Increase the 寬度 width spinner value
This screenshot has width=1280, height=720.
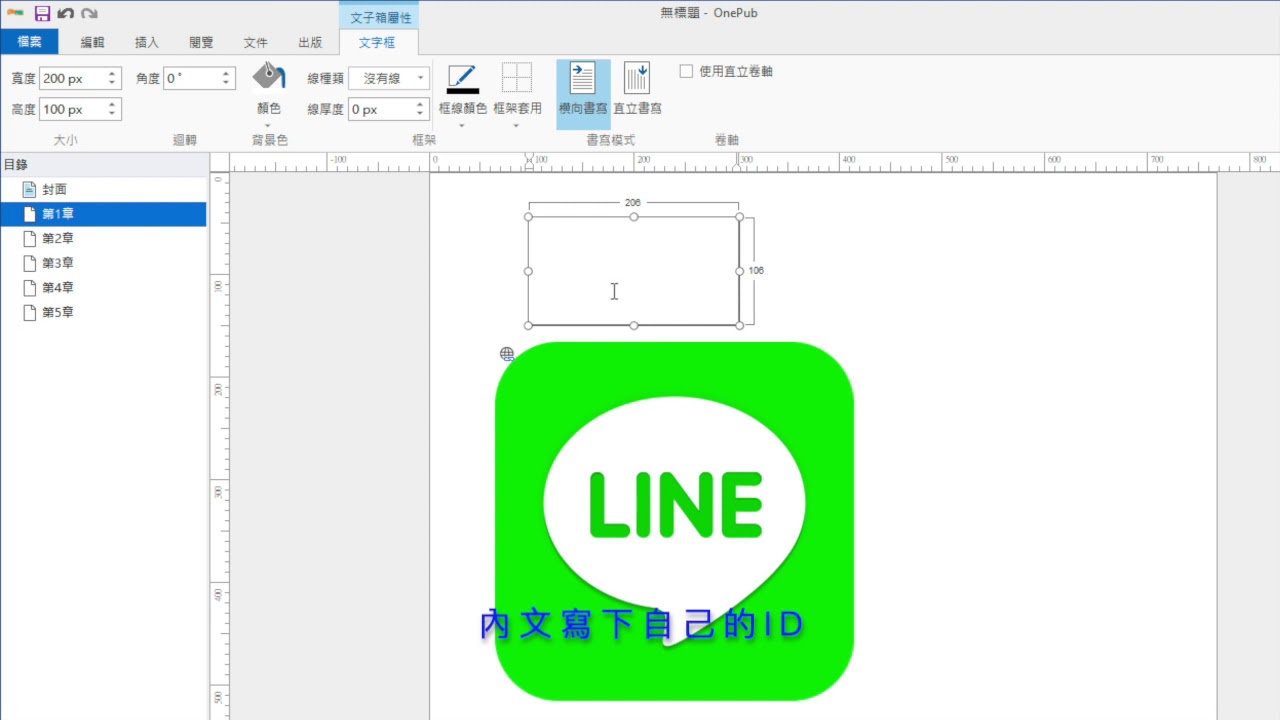click(x=112, y=73)
